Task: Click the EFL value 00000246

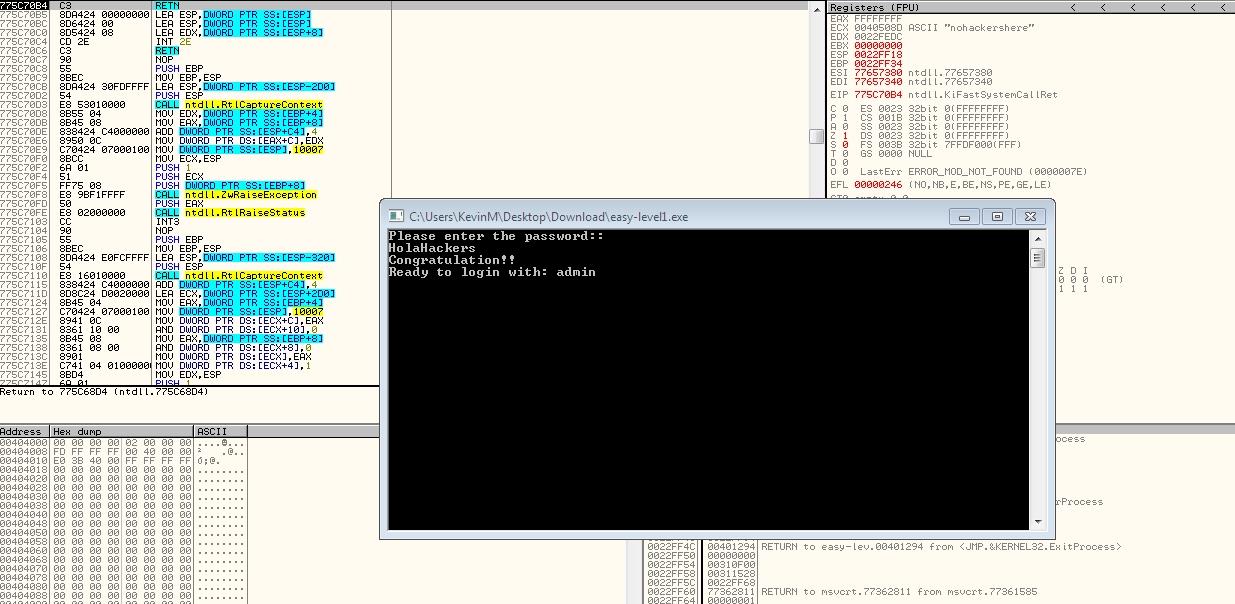Action: 878,185
